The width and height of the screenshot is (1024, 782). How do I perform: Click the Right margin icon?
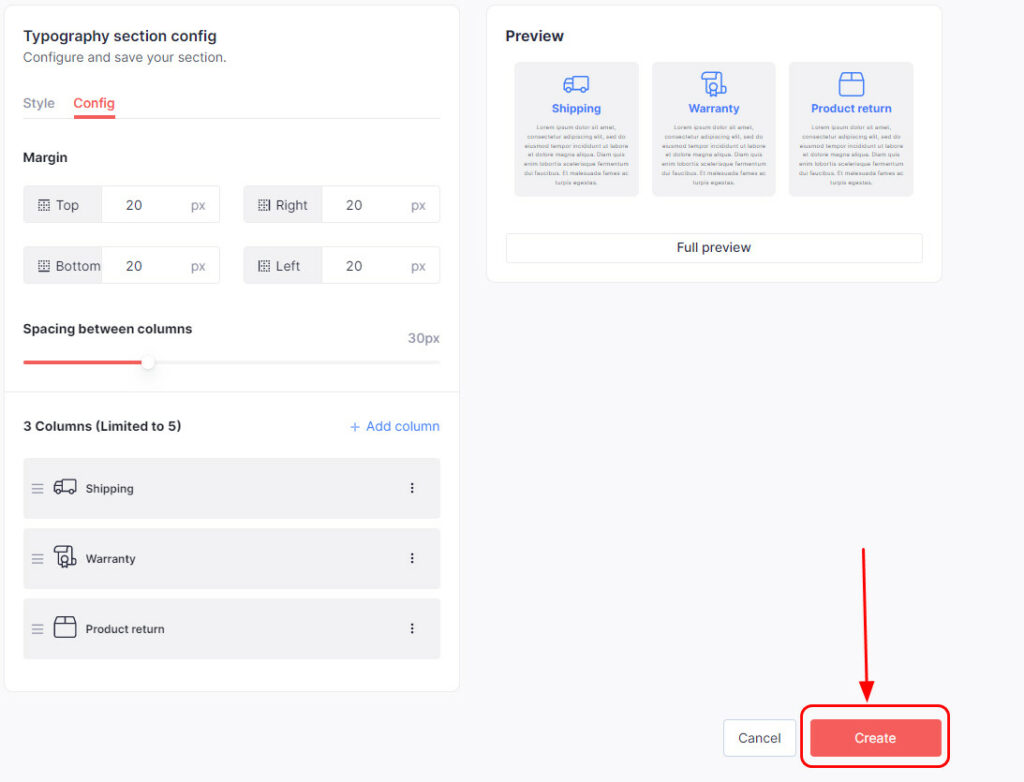point(264,205)
